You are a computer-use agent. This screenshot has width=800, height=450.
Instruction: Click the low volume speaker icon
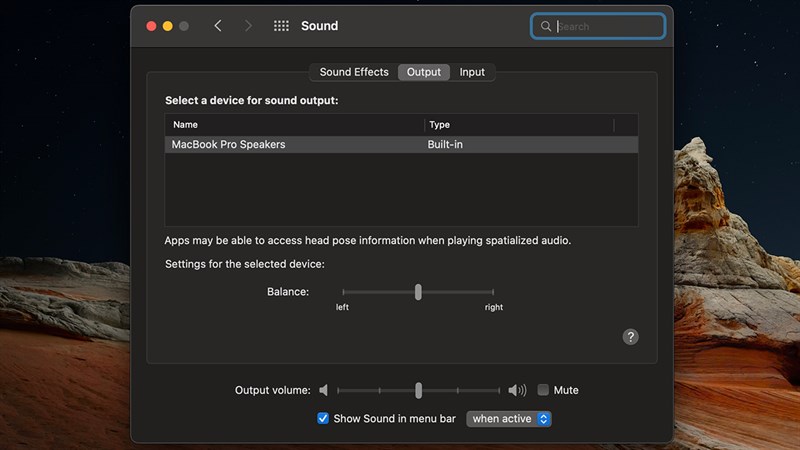323,390
